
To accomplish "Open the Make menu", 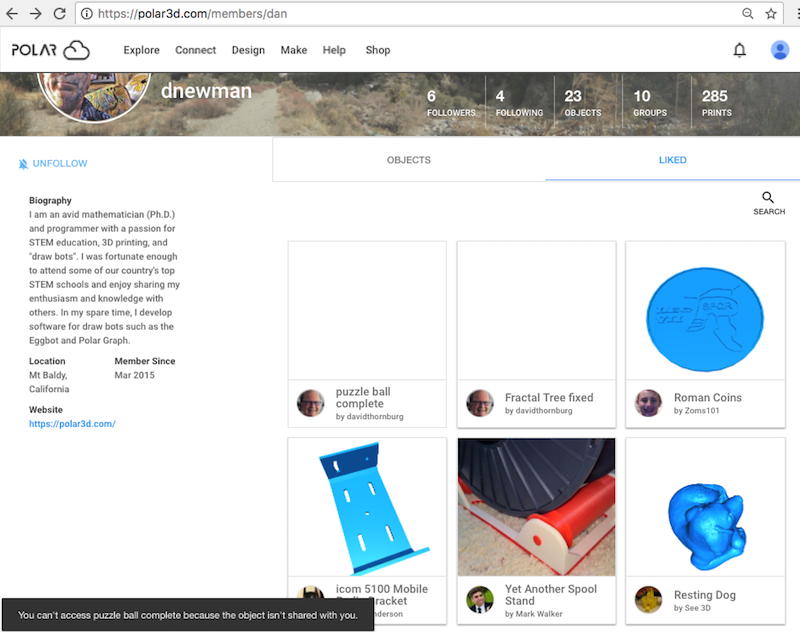I will pyautogui.click(x=293, y=50).
